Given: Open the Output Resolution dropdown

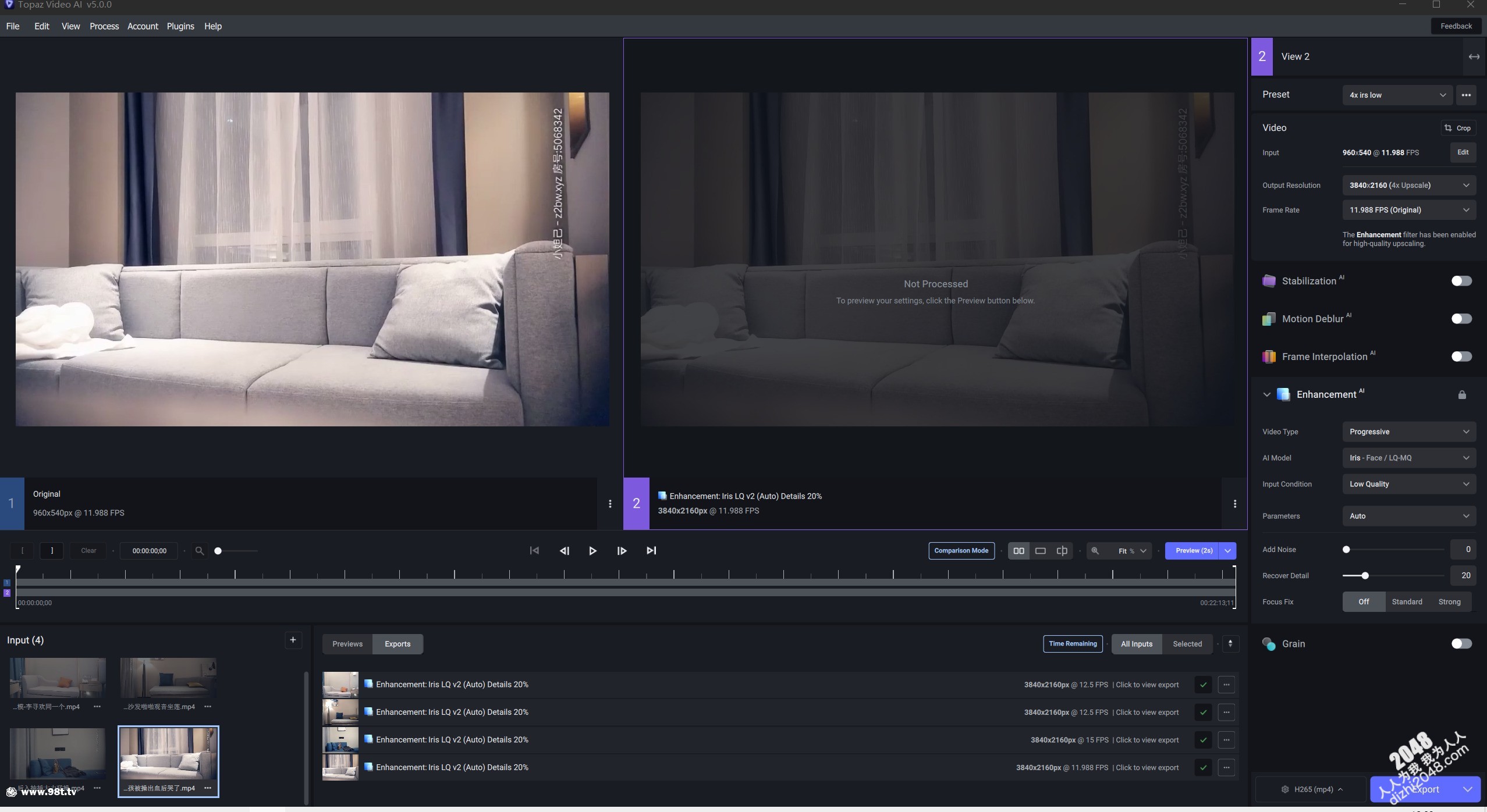Looking at the screenshot, I should [1408, 185].
